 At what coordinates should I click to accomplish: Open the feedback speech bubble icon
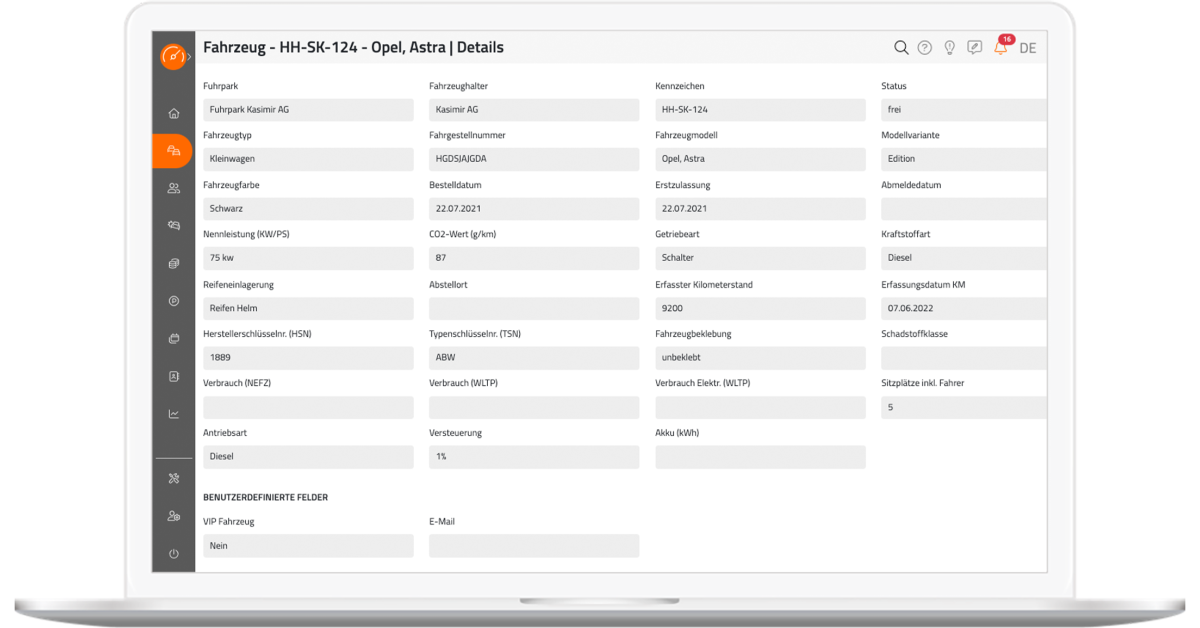tap(975, 48)
